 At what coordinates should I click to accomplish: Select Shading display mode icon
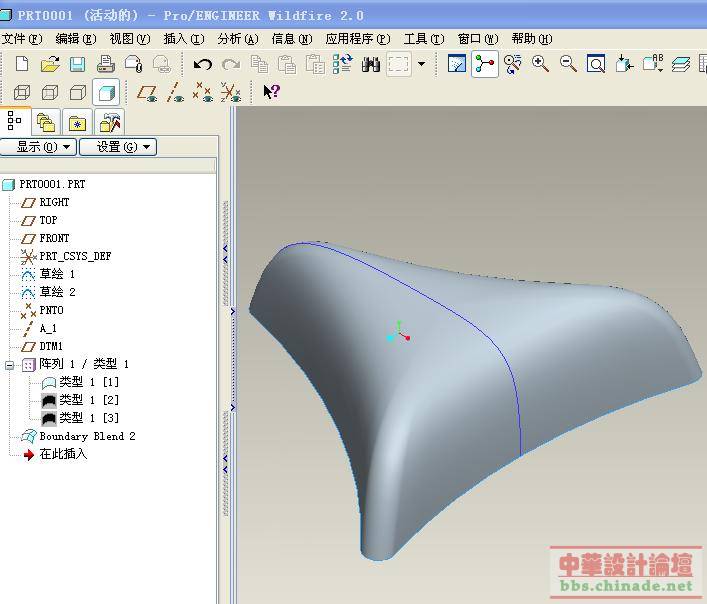[106, 93]
